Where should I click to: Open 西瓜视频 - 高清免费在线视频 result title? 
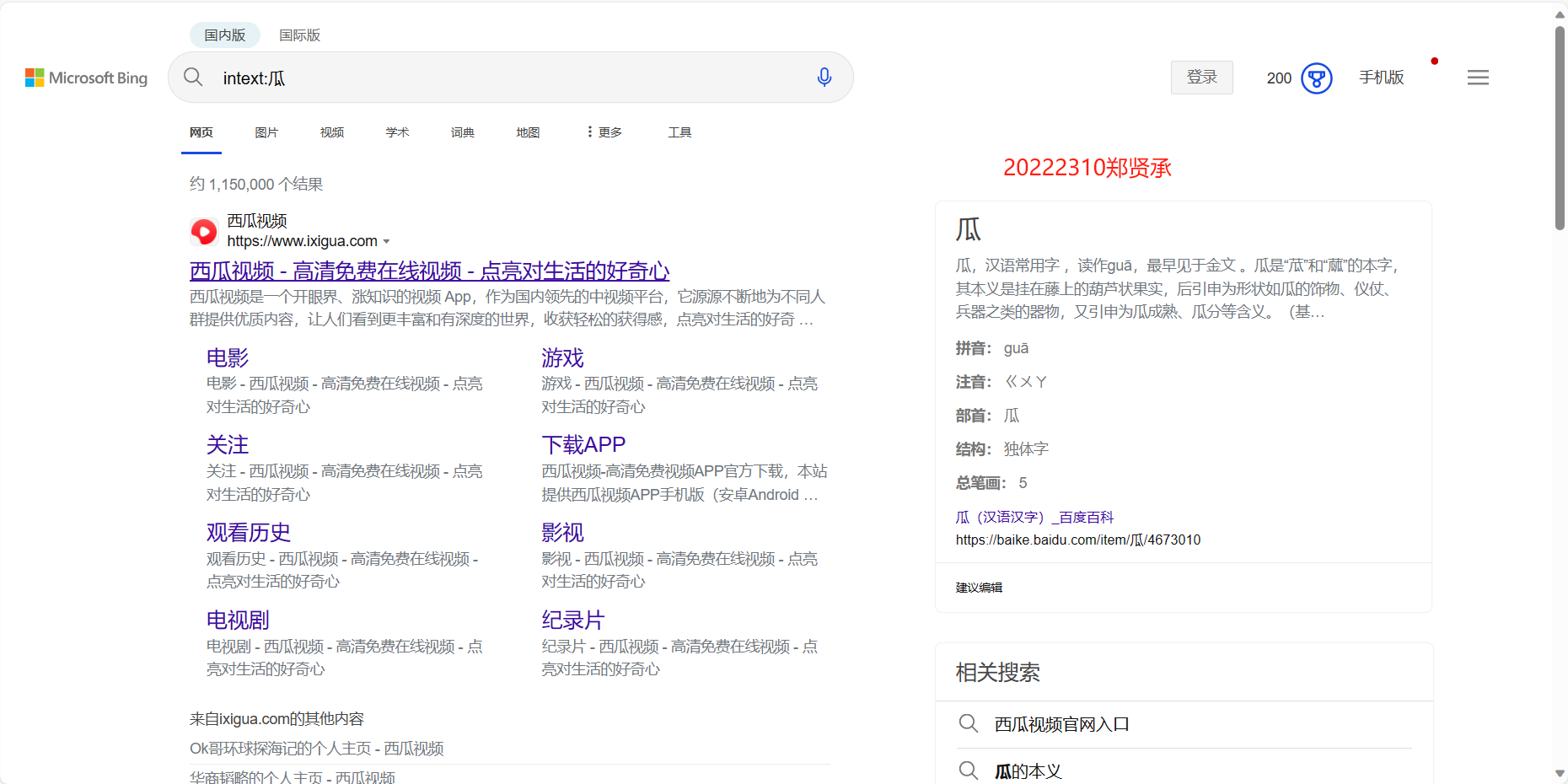tap(430, 271)
